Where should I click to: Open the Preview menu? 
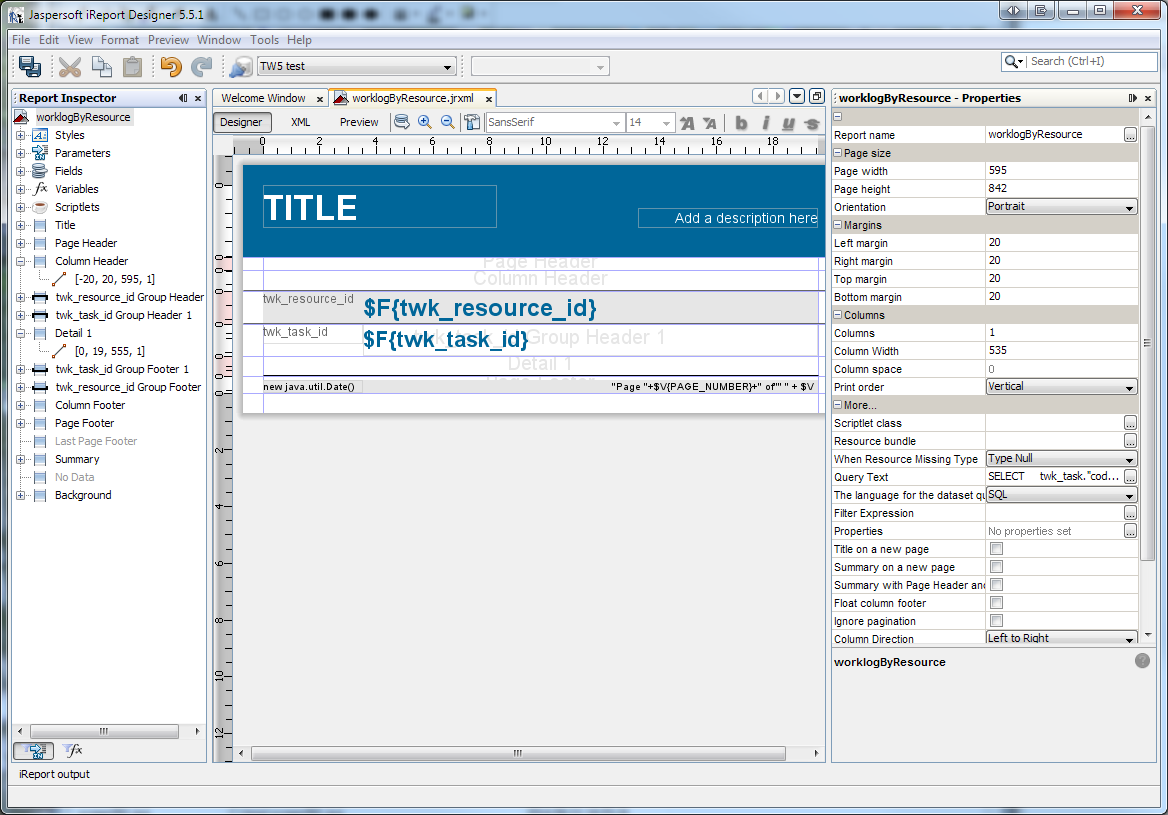click(168, 40)
